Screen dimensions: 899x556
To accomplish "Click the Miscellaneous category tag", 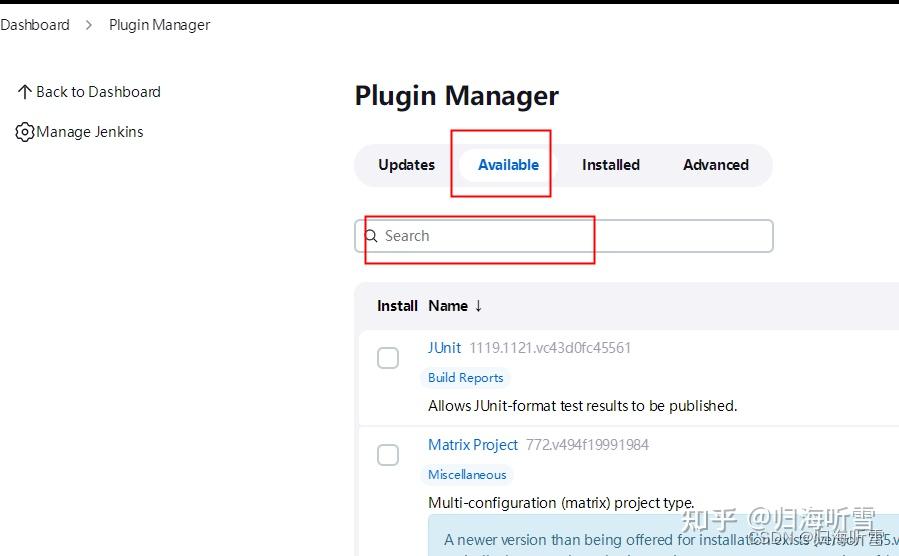I will [467, 475].
